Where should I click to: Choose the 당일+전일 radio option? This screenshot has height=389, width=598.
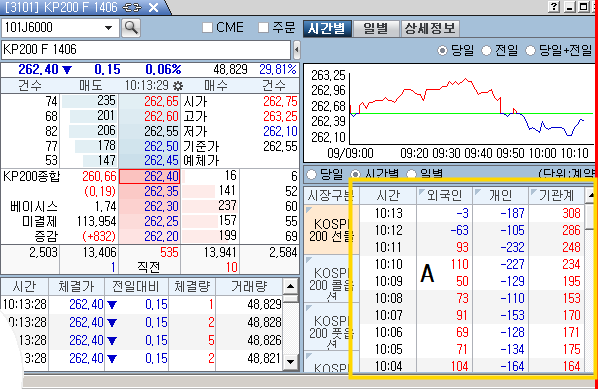point(530,50)
